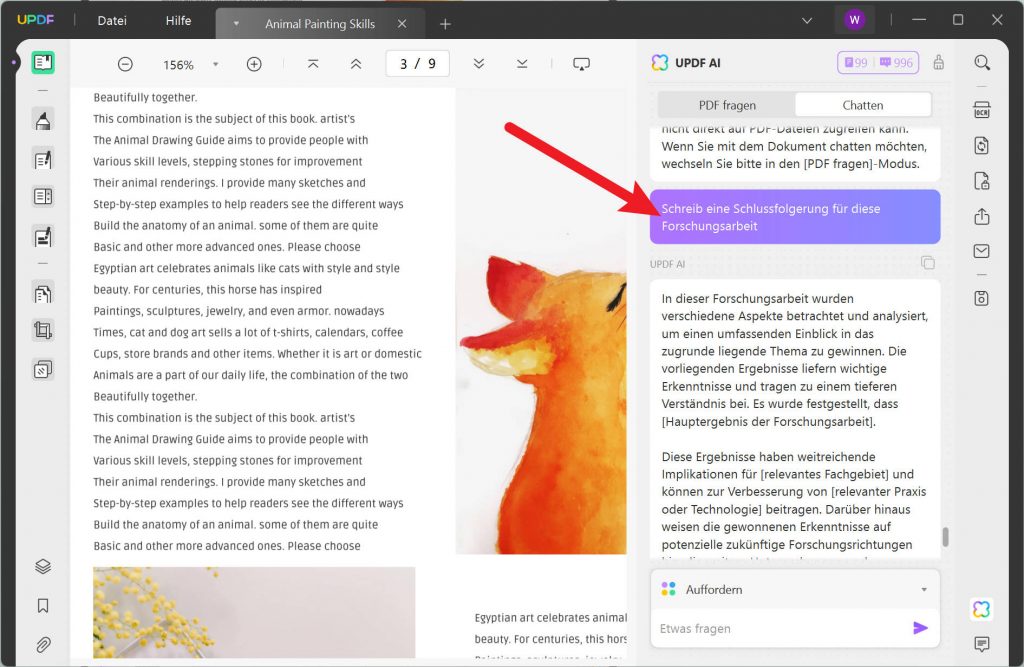
Task: Open the Datei menu
Action: point(112,21)
